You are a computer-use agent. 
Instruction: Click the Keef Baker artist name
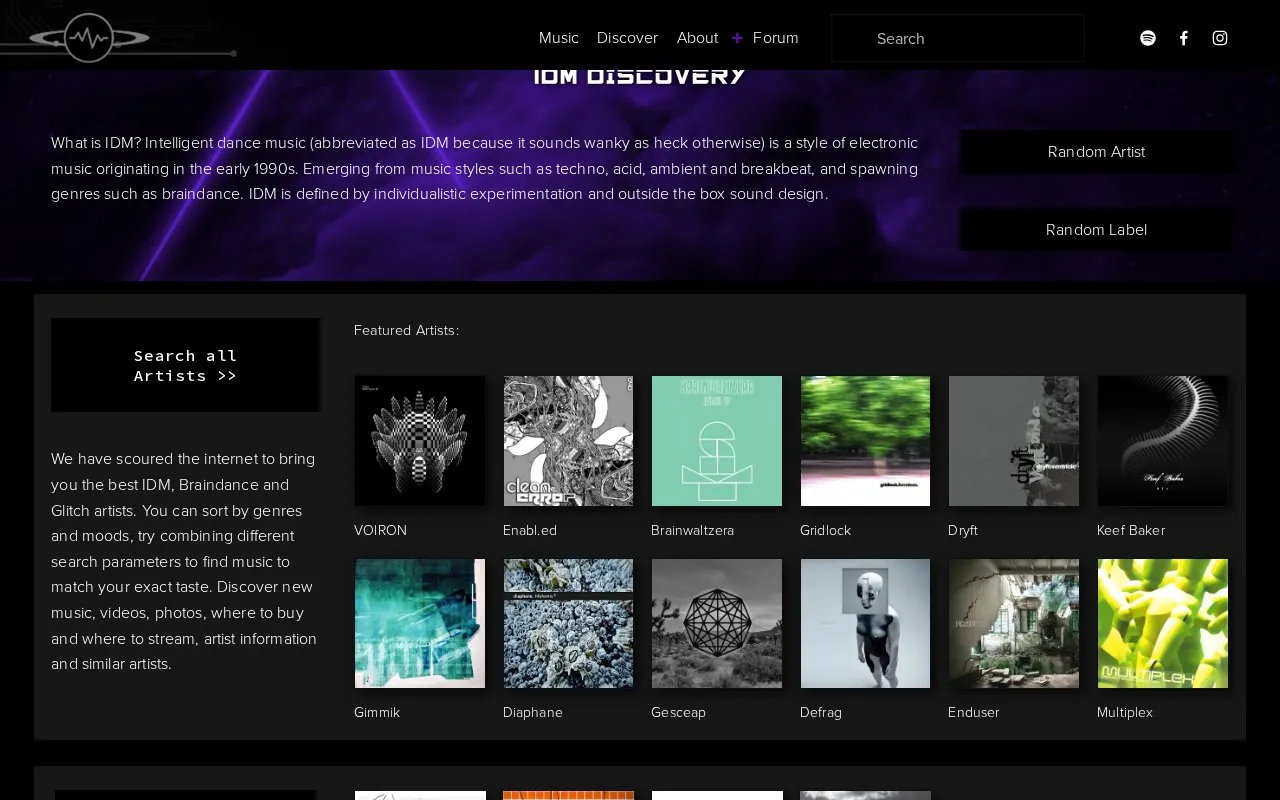pos(1131,530)
